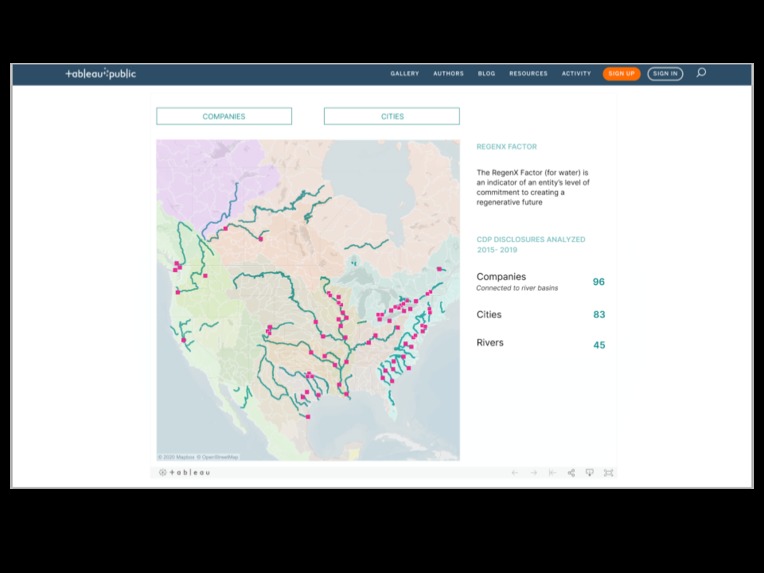Click the REGENX FACTOR heading
The width and height of the screenshot is (764, 573).
[x=507, y=147]
